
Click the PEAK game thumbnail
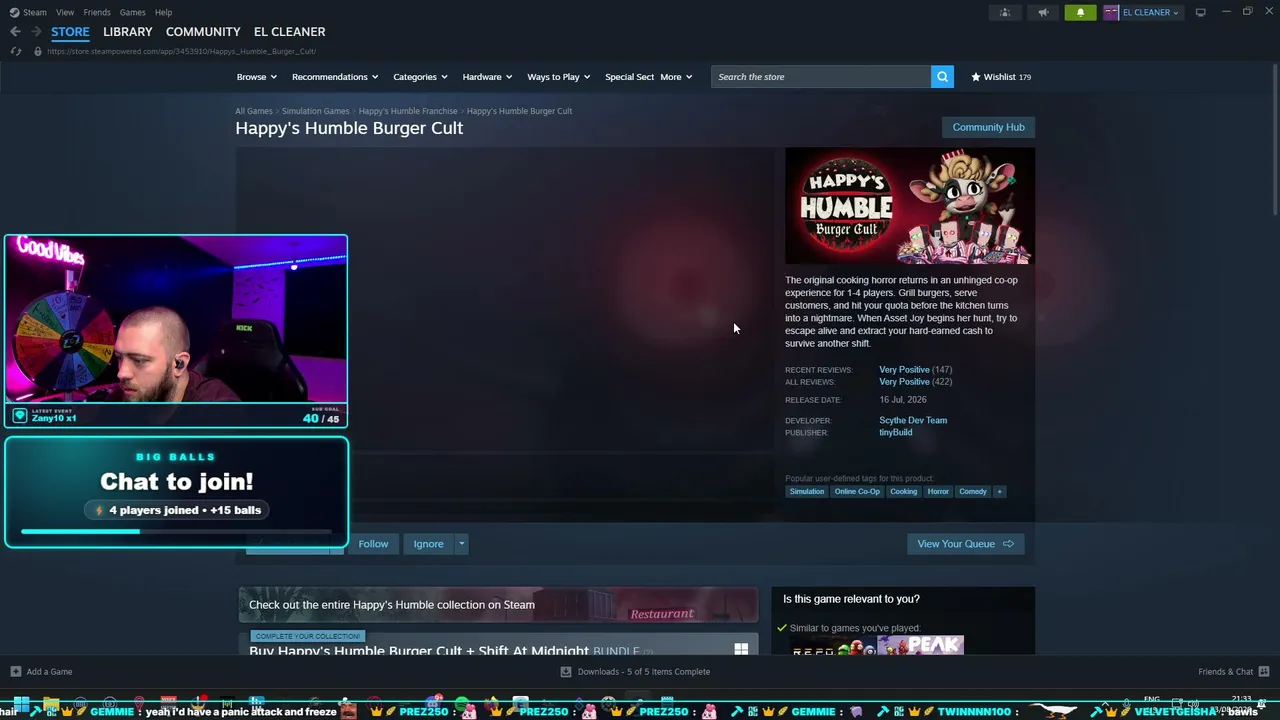[920, 645]
